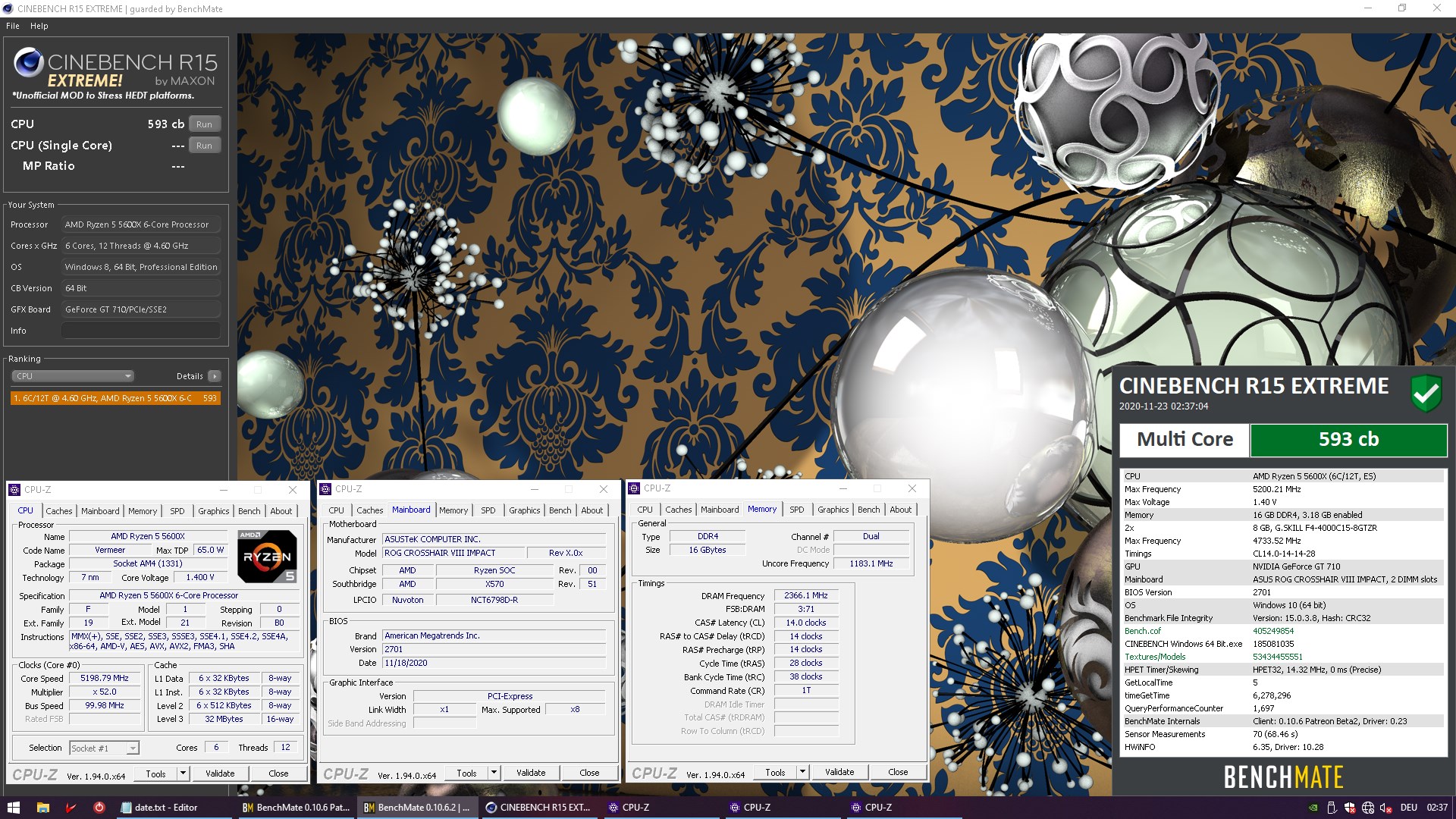The width and height of the screenshot is (1456, 819).
Task: Click Tools button in Memory CPU-Z window
Action: 775,772
